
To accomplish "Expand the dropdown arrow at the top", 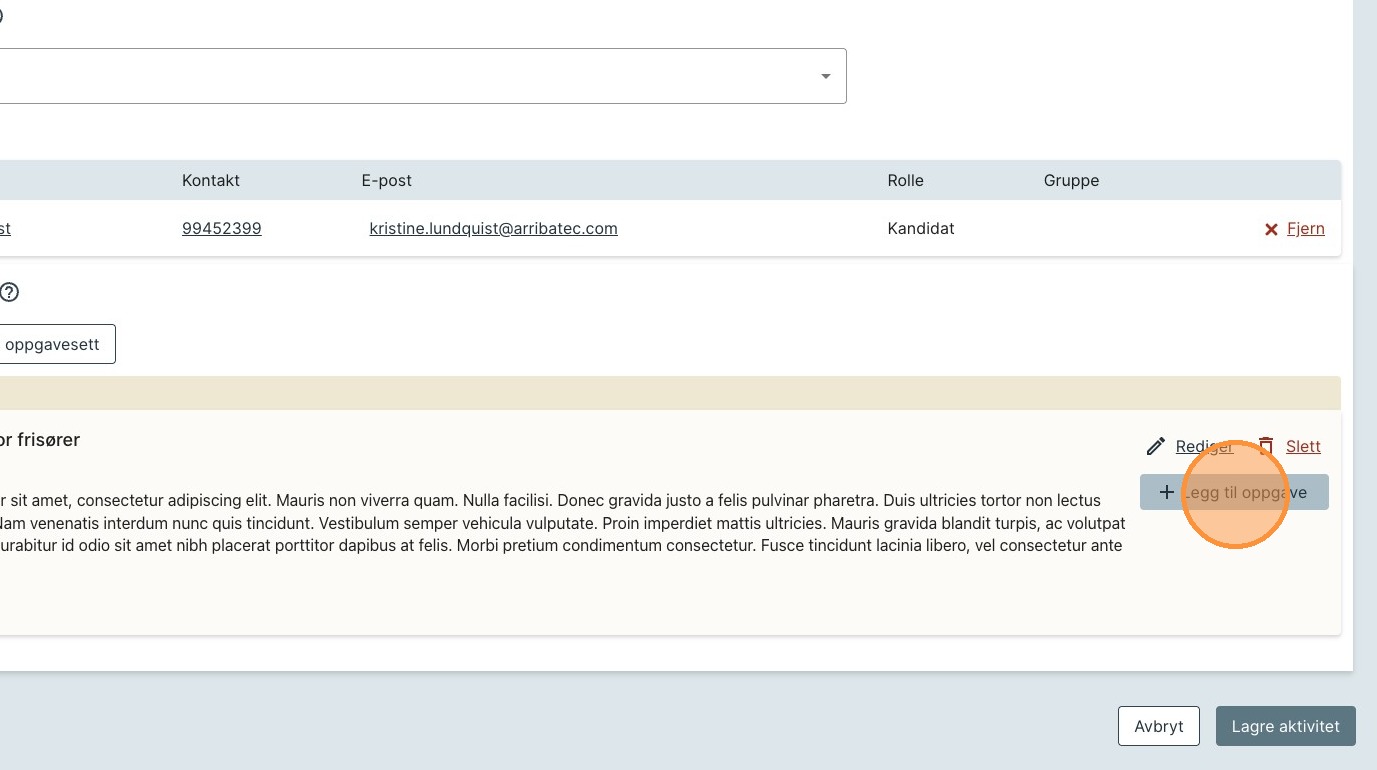I will pyautogui.click(x=826, y=76).
